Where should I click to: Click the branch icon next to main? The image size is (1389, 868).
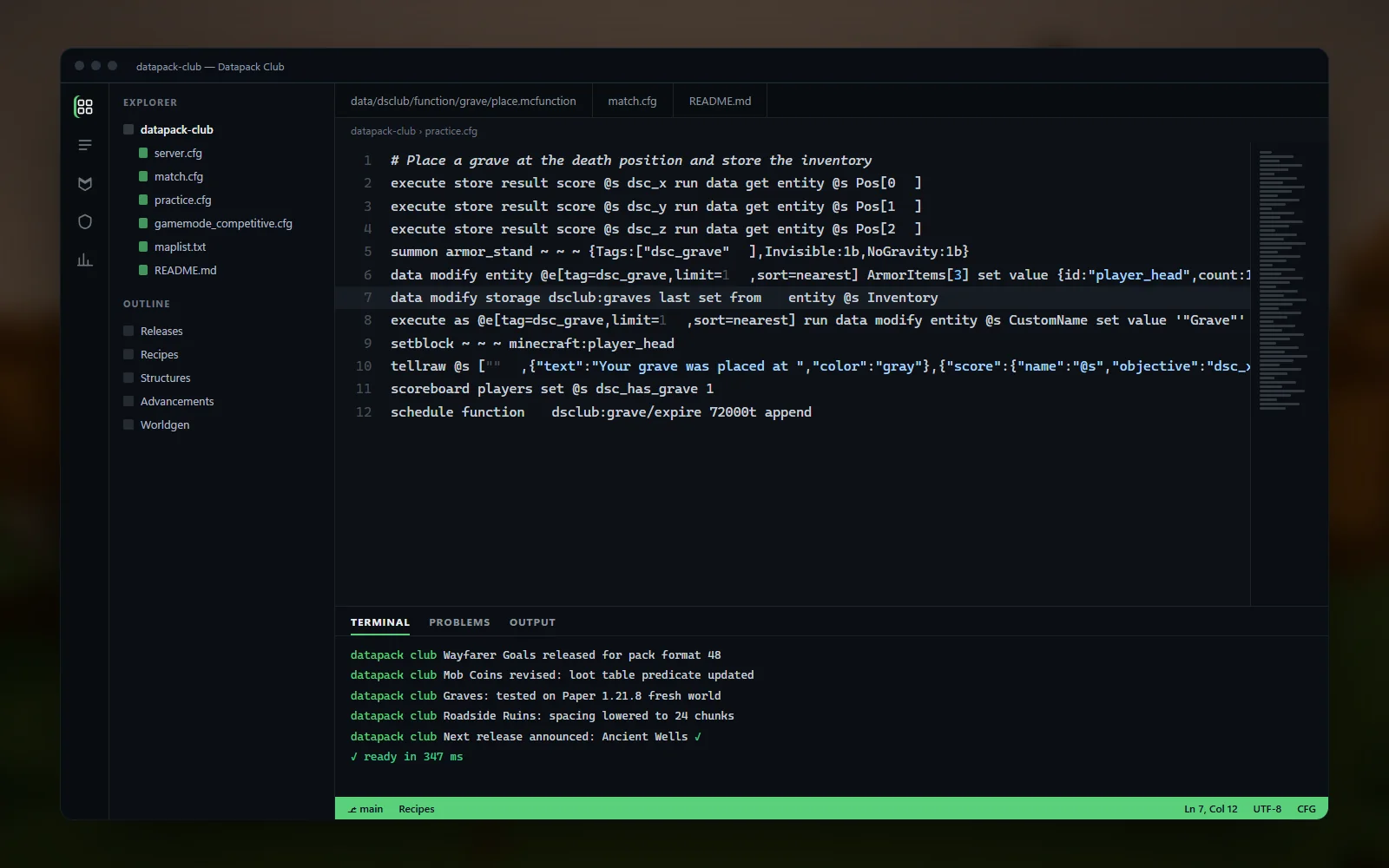pos(352,809)
